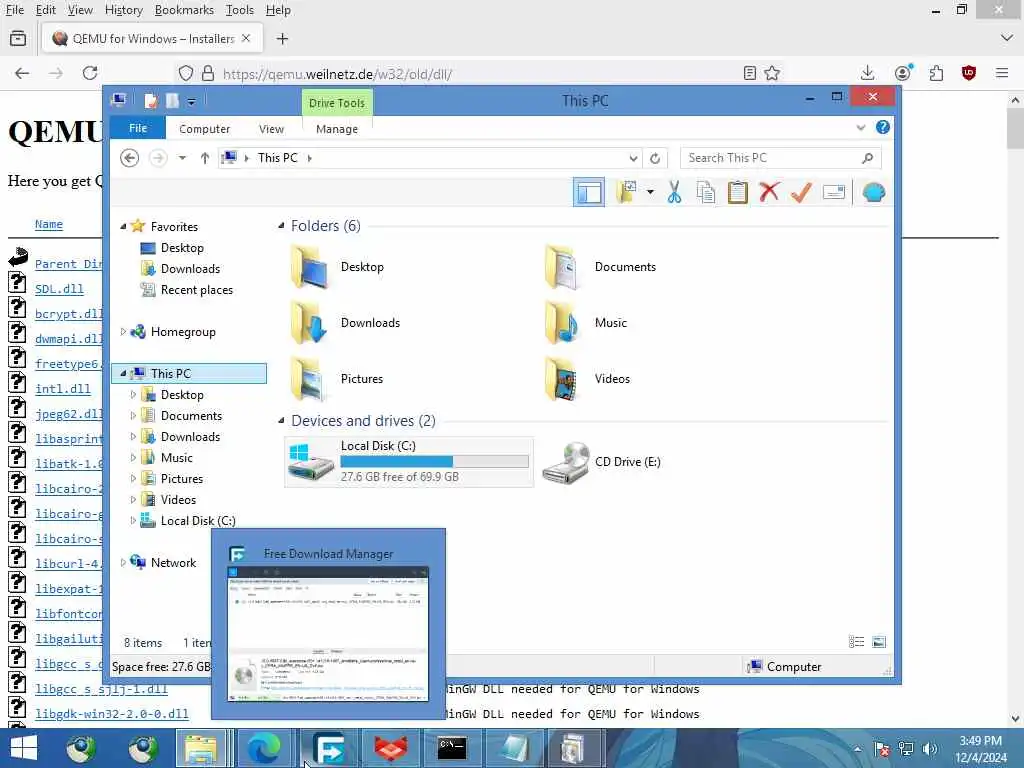Open Firefox Bookmarks menu
This screenshot has height=768, width=1024.
pos(184,10)
